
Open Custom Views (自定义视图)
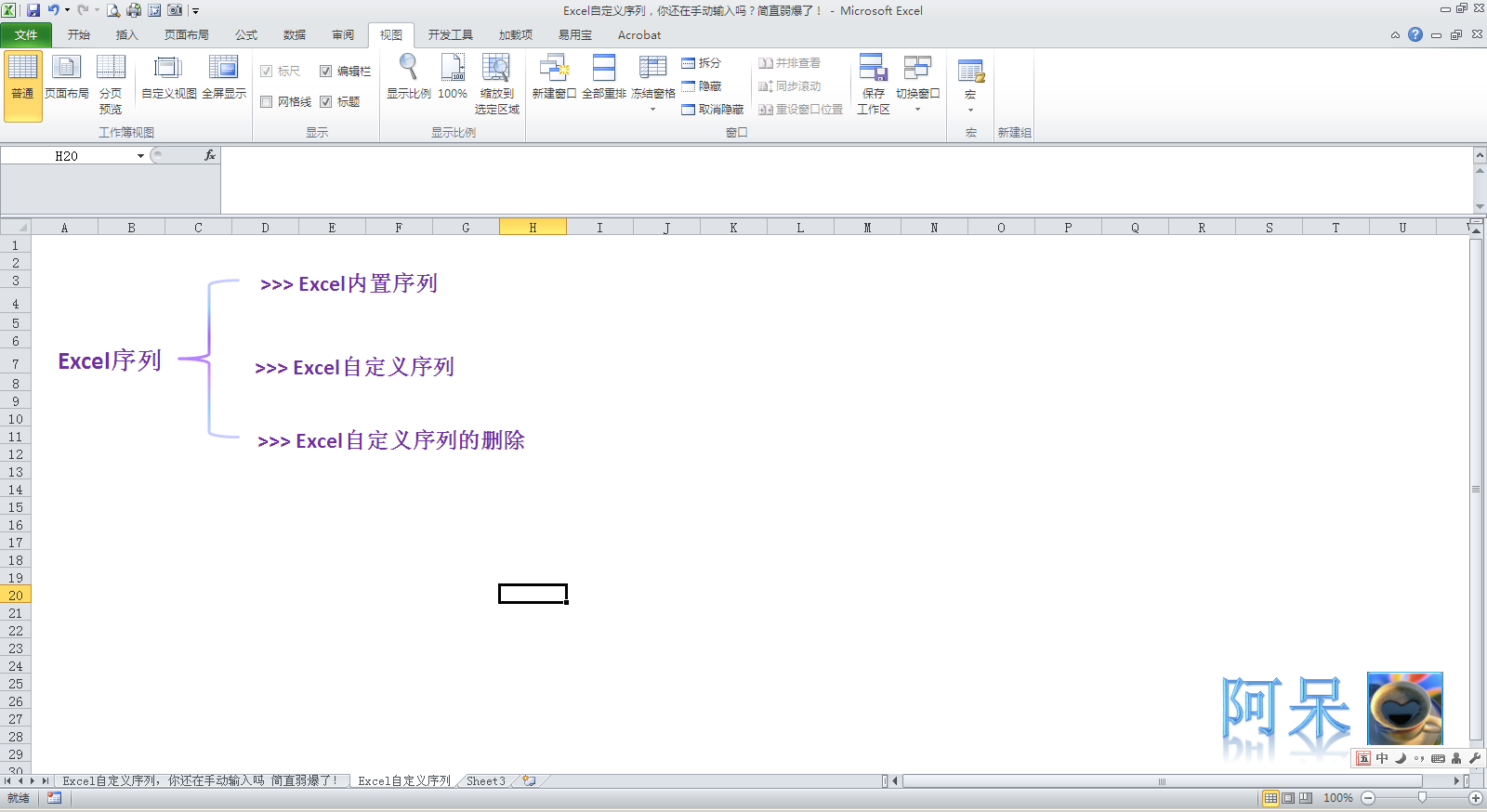(x=168, y=78)
